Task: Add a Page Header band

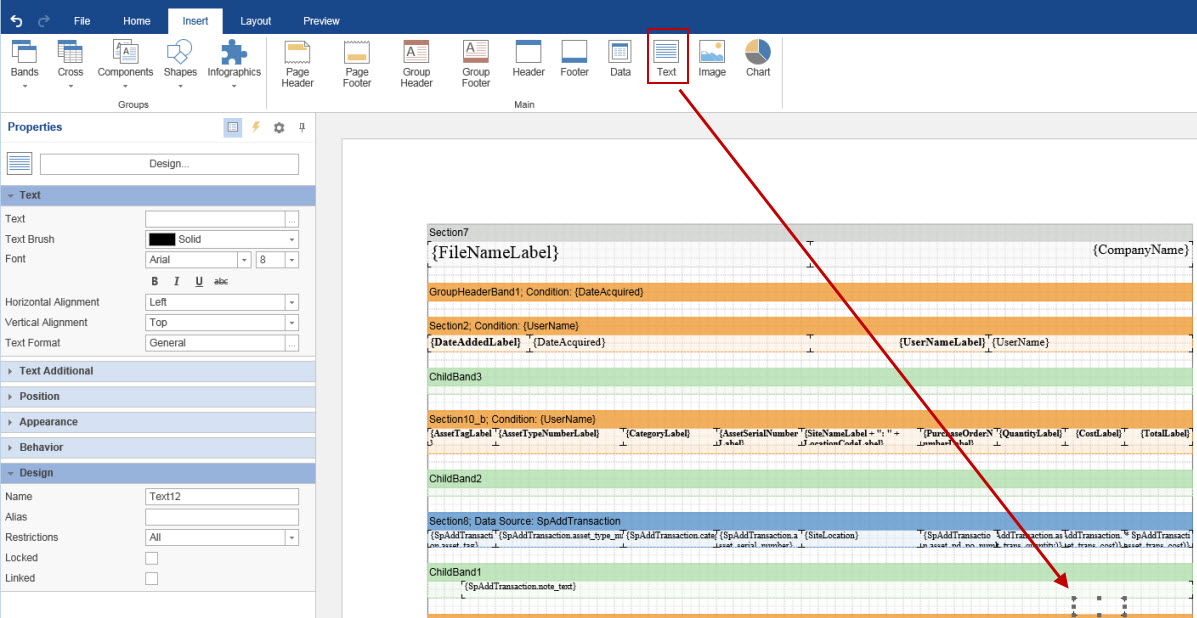Action: click(297, 63)
